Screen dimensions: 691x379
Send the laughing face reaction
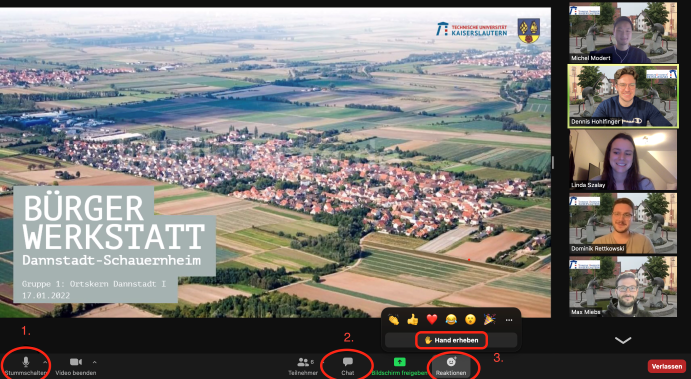click(x=451, y=320)
